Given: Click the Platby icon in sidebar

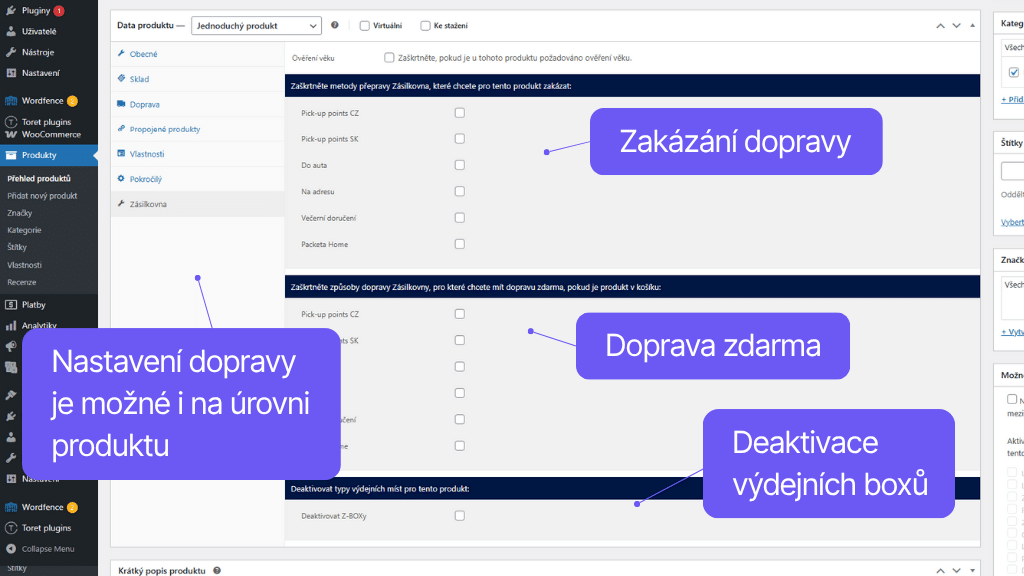Looking at the screenshot, I should (x=11, y=305).
